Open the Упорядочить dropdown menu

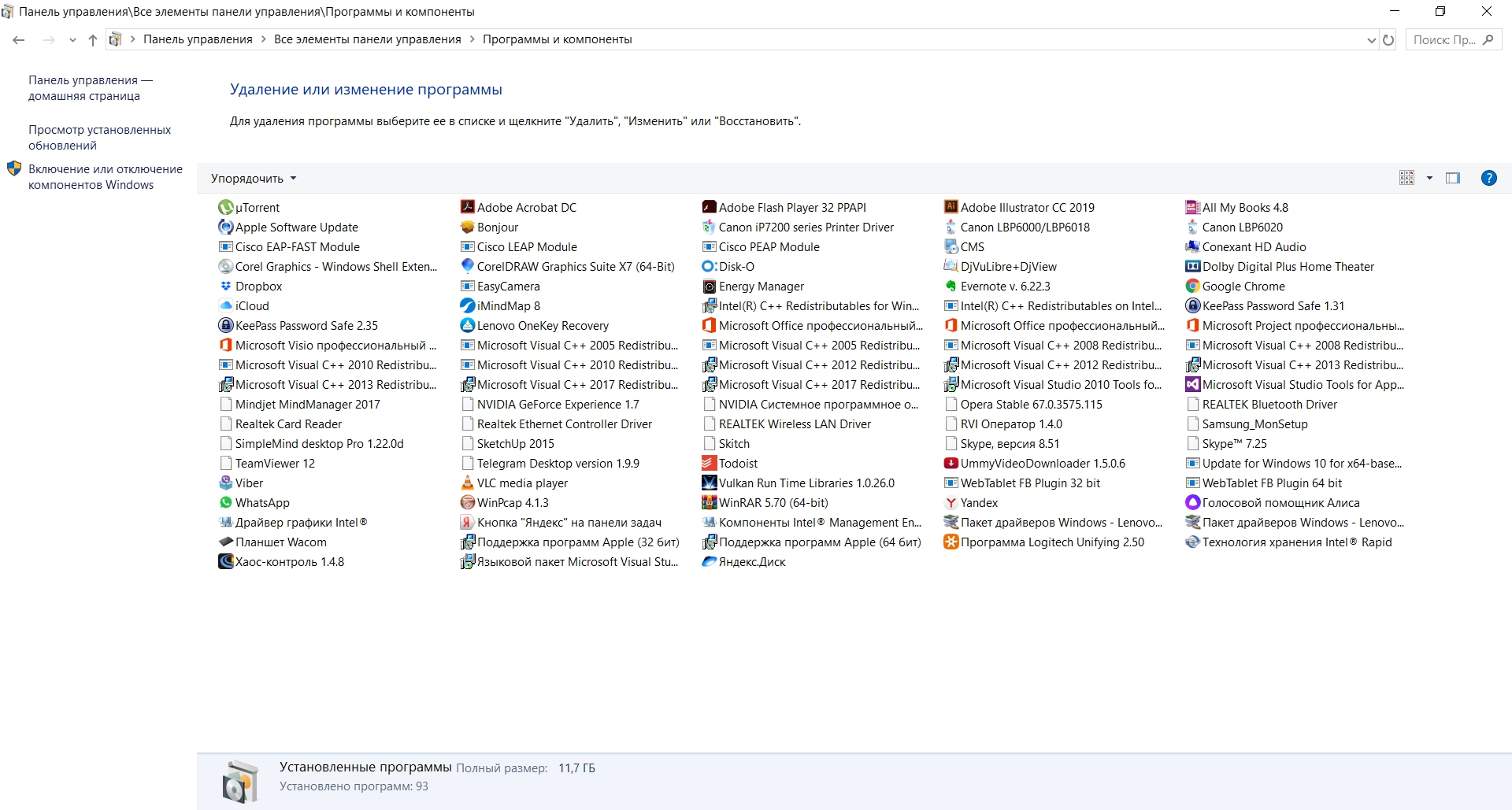tap(254, 179)
